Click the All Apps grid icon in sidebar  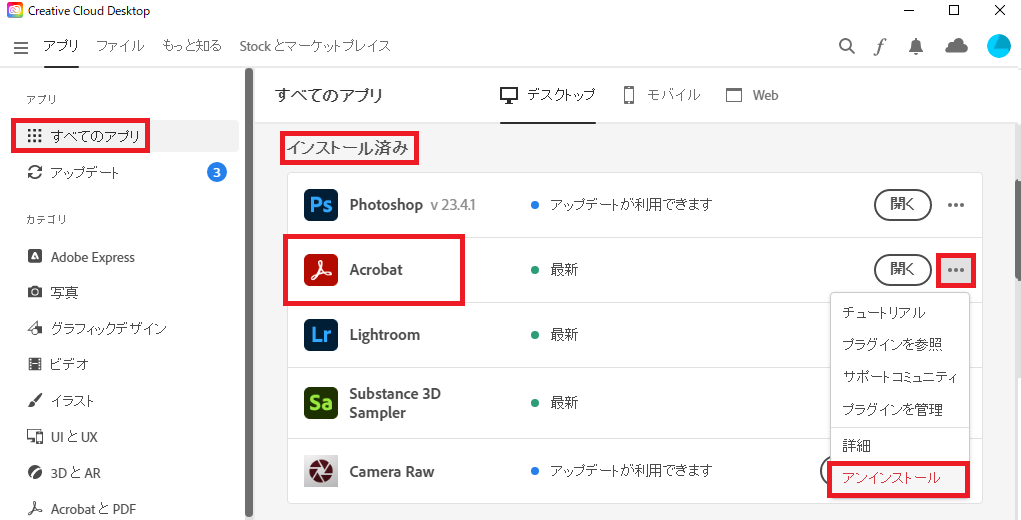coord(35,136)
